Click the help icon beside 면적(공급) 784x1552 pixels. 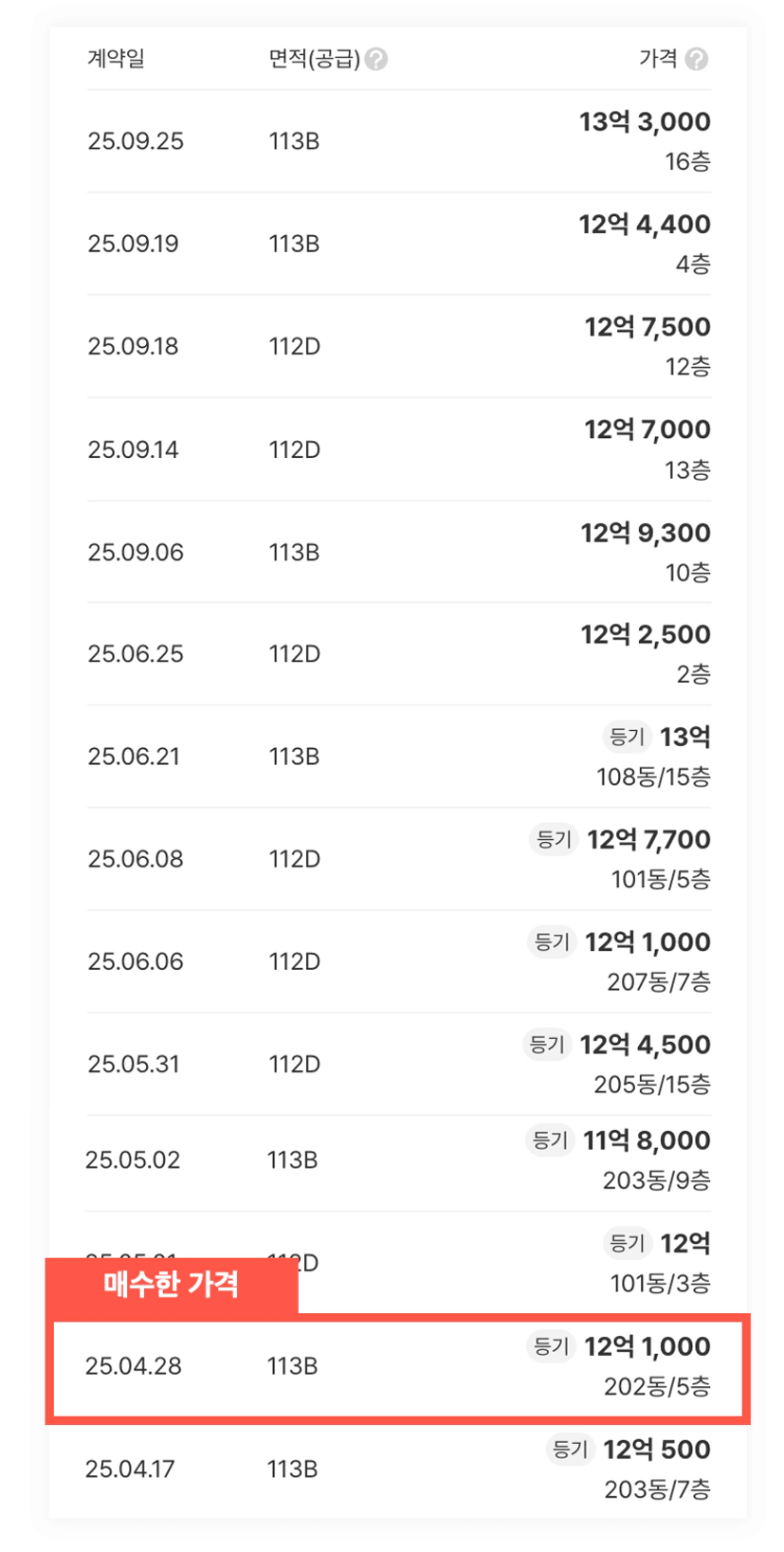pyautogui.click(x=376, y=60)
